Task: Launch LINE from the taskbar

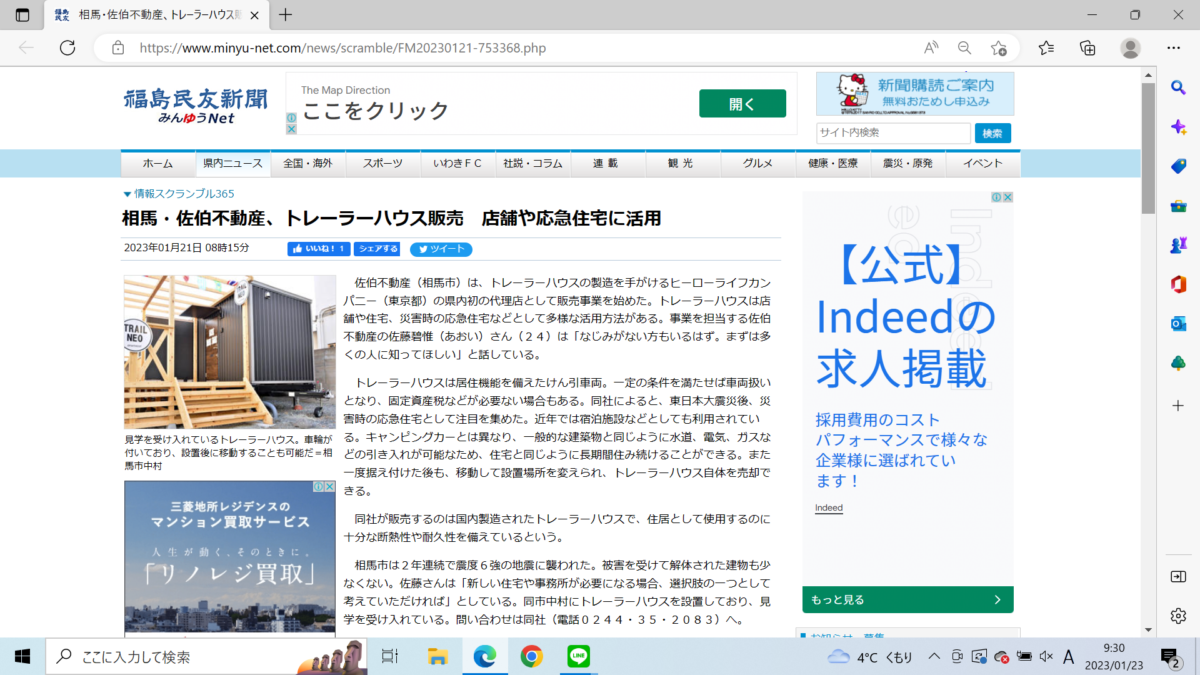Action: [x=578, y=656]
